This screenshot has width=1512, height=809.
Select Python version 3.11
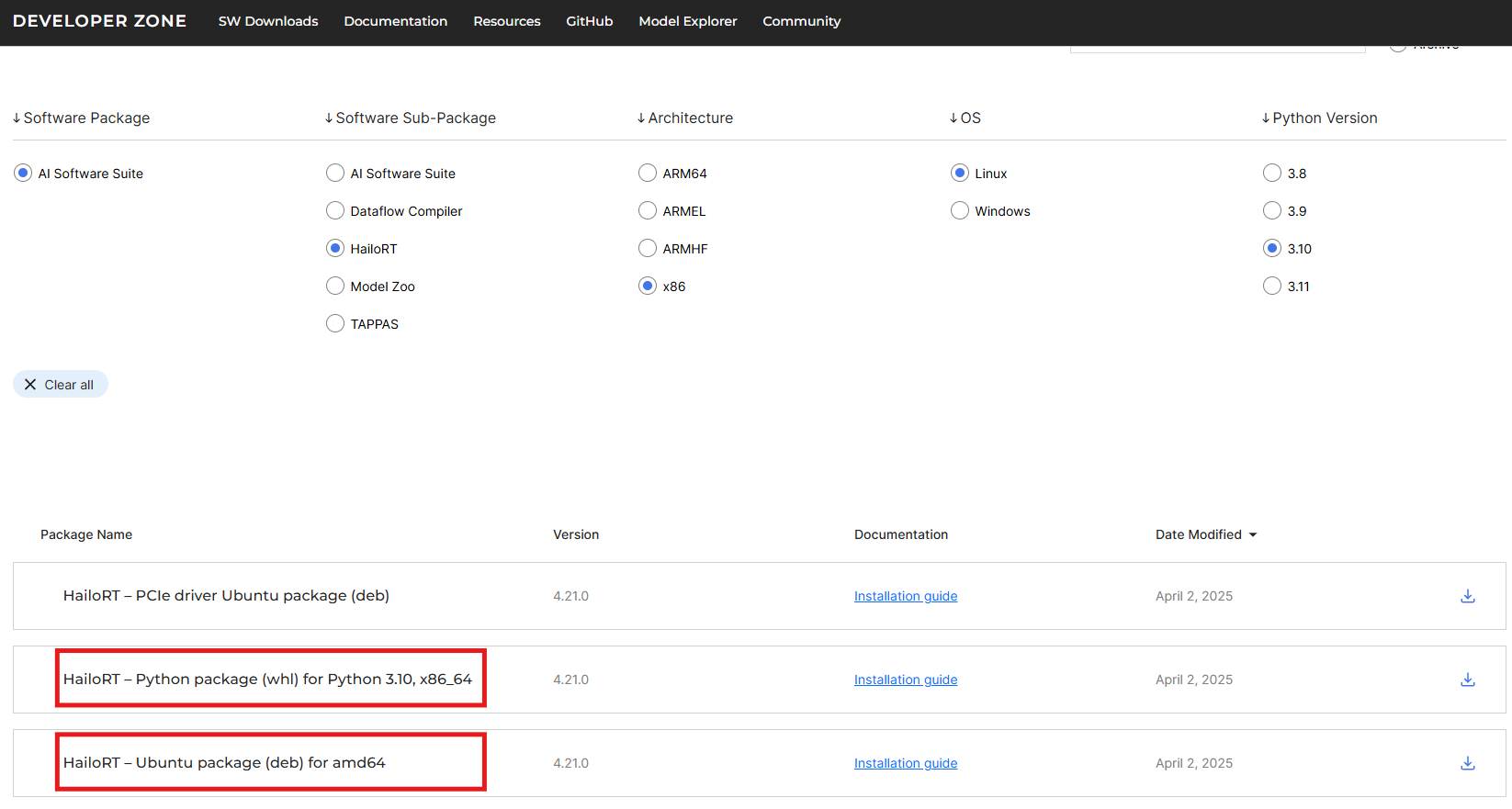coord(1272,287)
